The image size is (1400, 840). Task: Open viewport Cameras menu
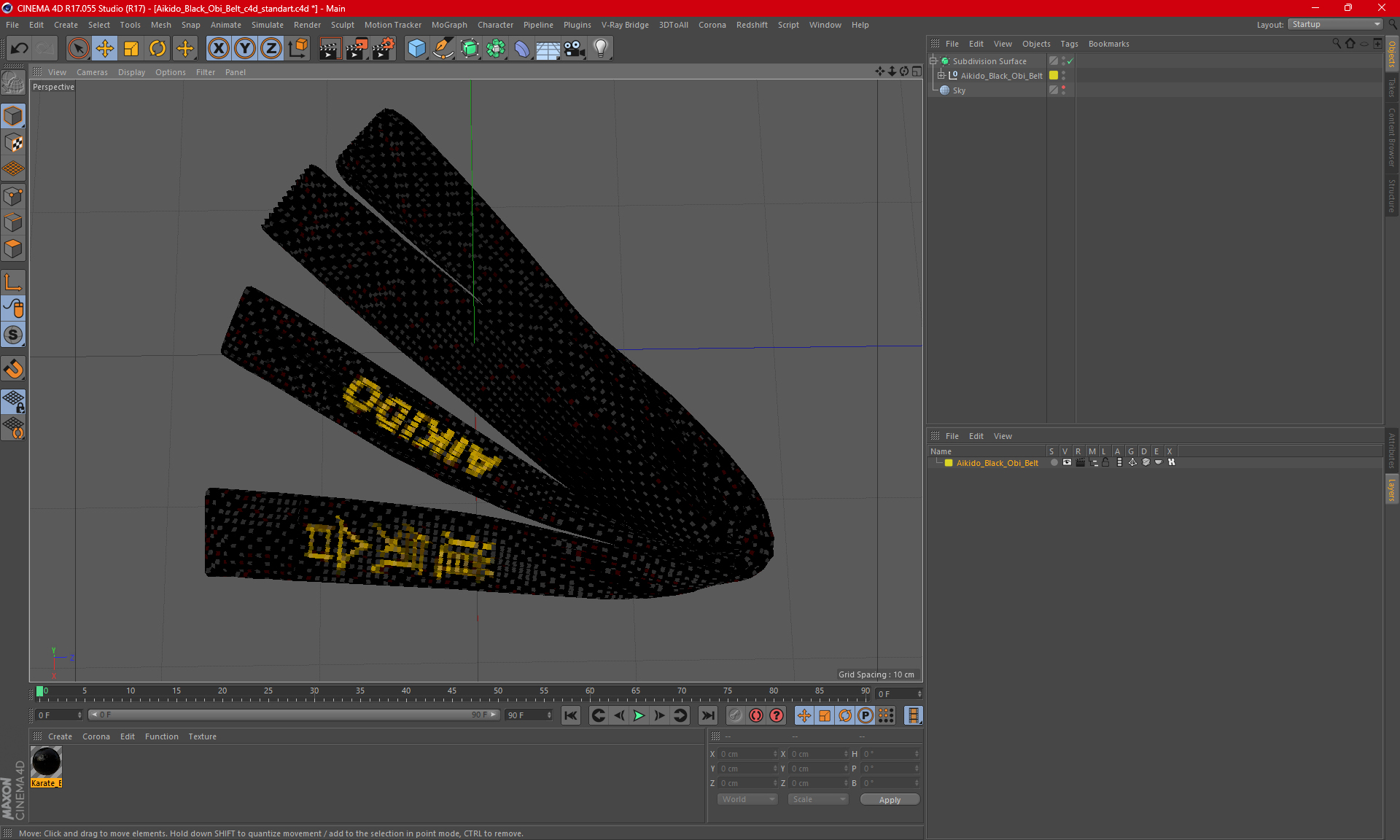[92, 72]
